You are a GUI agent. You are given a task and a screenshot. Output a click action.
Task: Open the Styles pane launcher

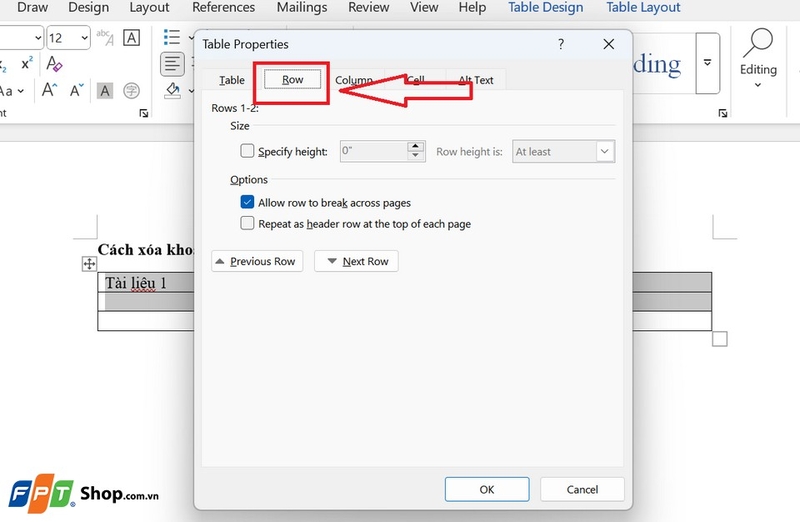(722, 113)
